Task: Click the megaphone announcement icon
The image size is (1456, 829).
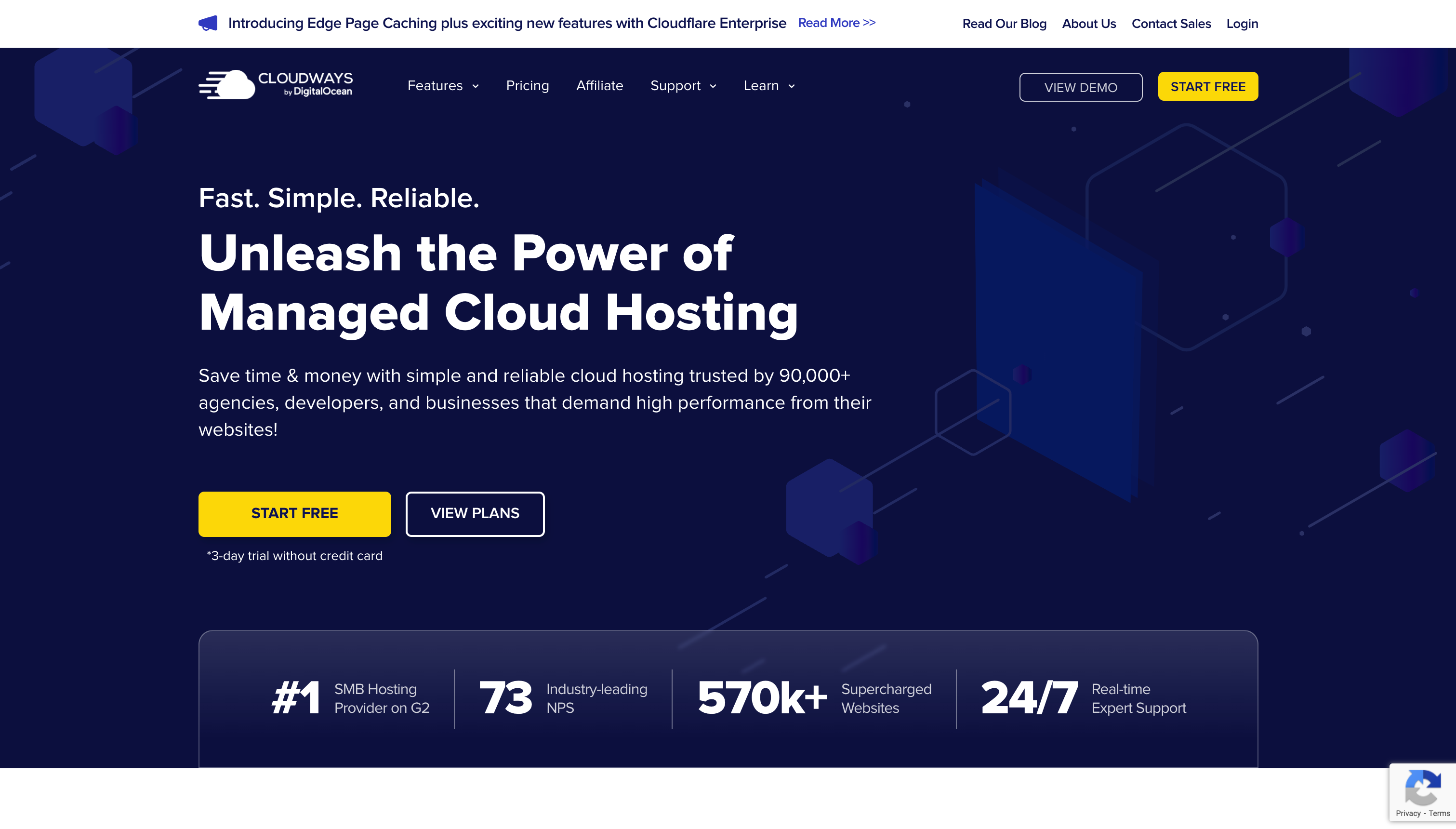Action: coord(208,23)
